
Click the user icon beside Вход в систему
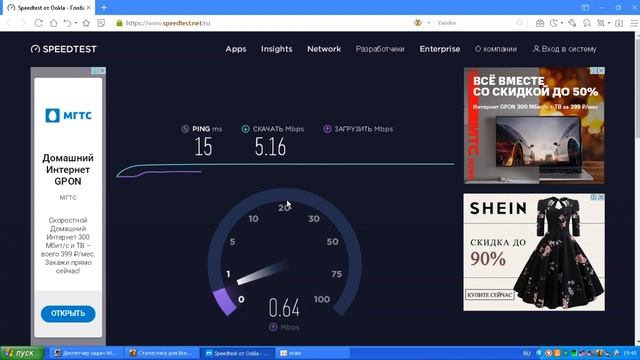[x=536, y=49]
